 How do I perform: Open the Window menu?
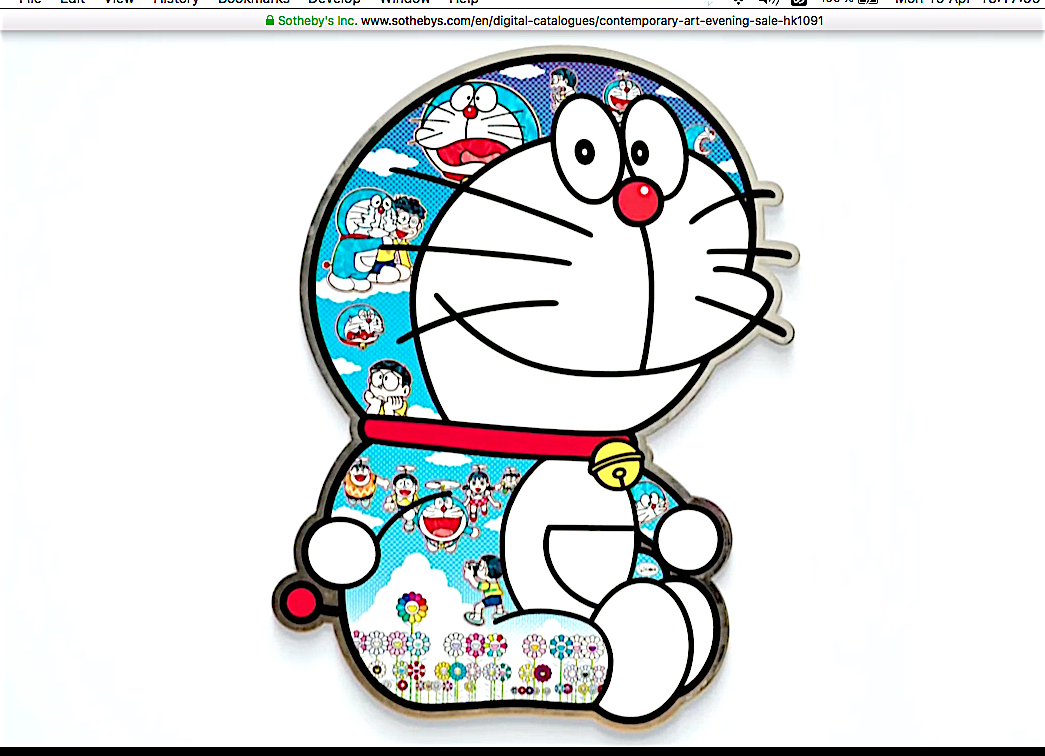click(x=405, y=2)
